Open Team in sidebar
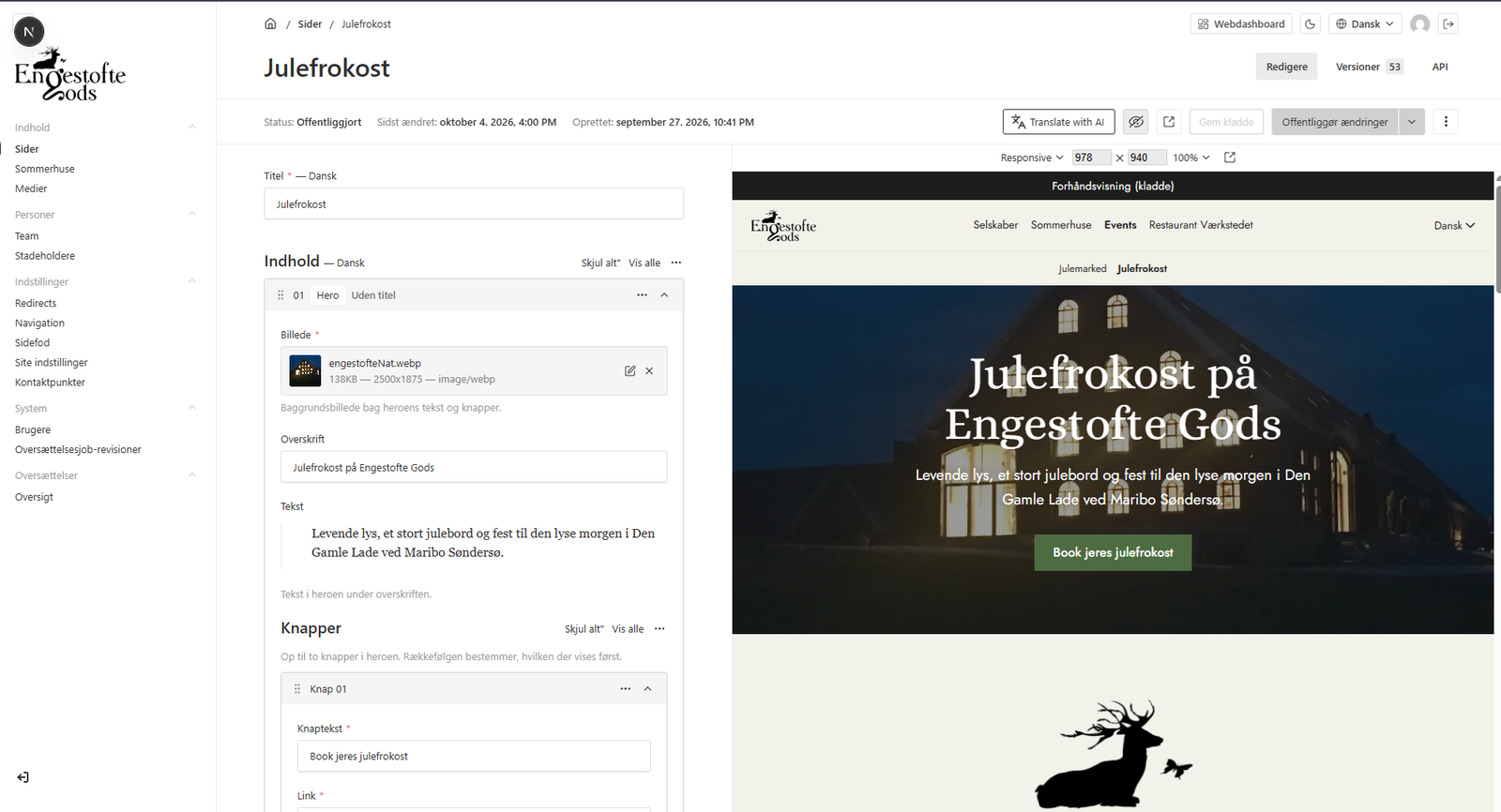1501x812 pixels. (x=27, y=236)
